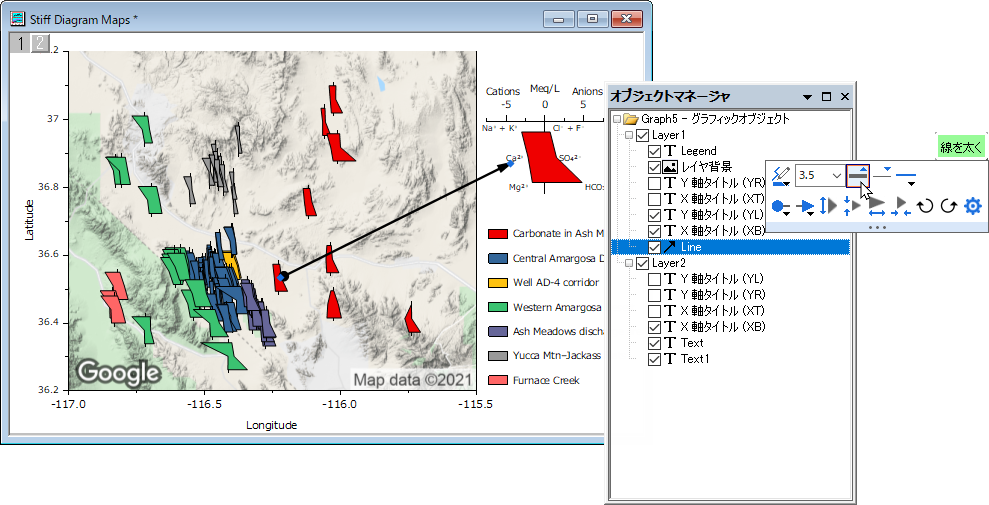Screen dimensions: 989x505
Task: Click the green Western Amargosa legend swatch
Action: 498,308
